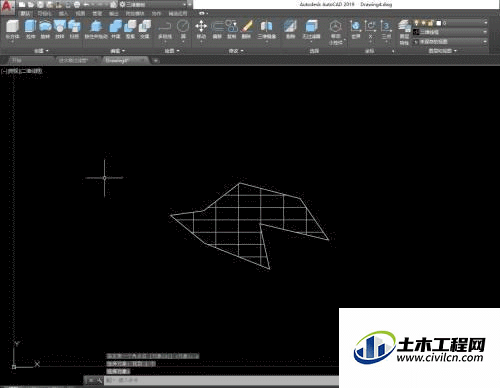Click the Culling (剔除) selection icon
Viewport: 500px width, 388px height.
click(290, 29)
